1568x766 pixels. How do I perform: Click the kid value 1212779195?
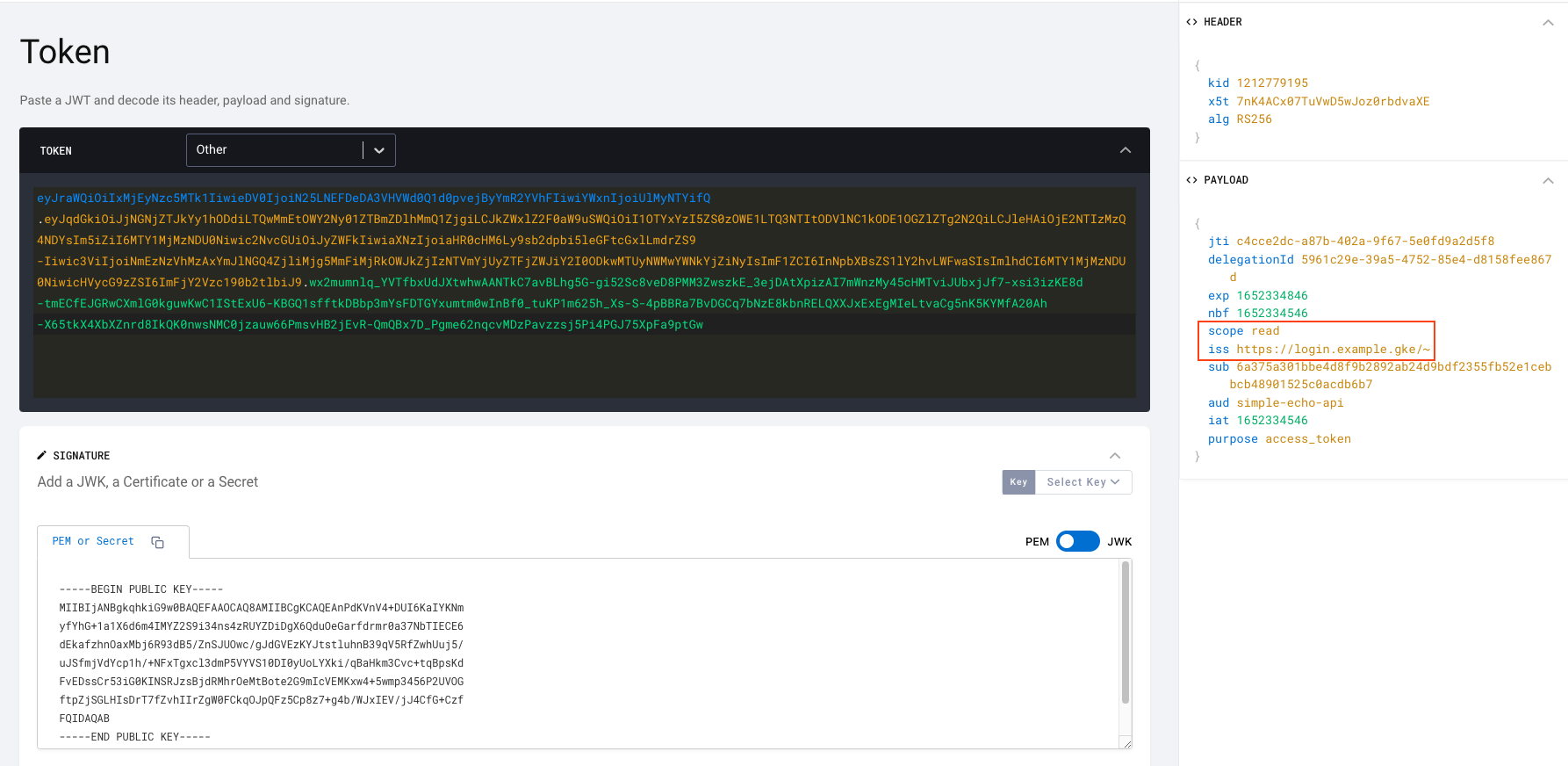(x=1272, y=83)
